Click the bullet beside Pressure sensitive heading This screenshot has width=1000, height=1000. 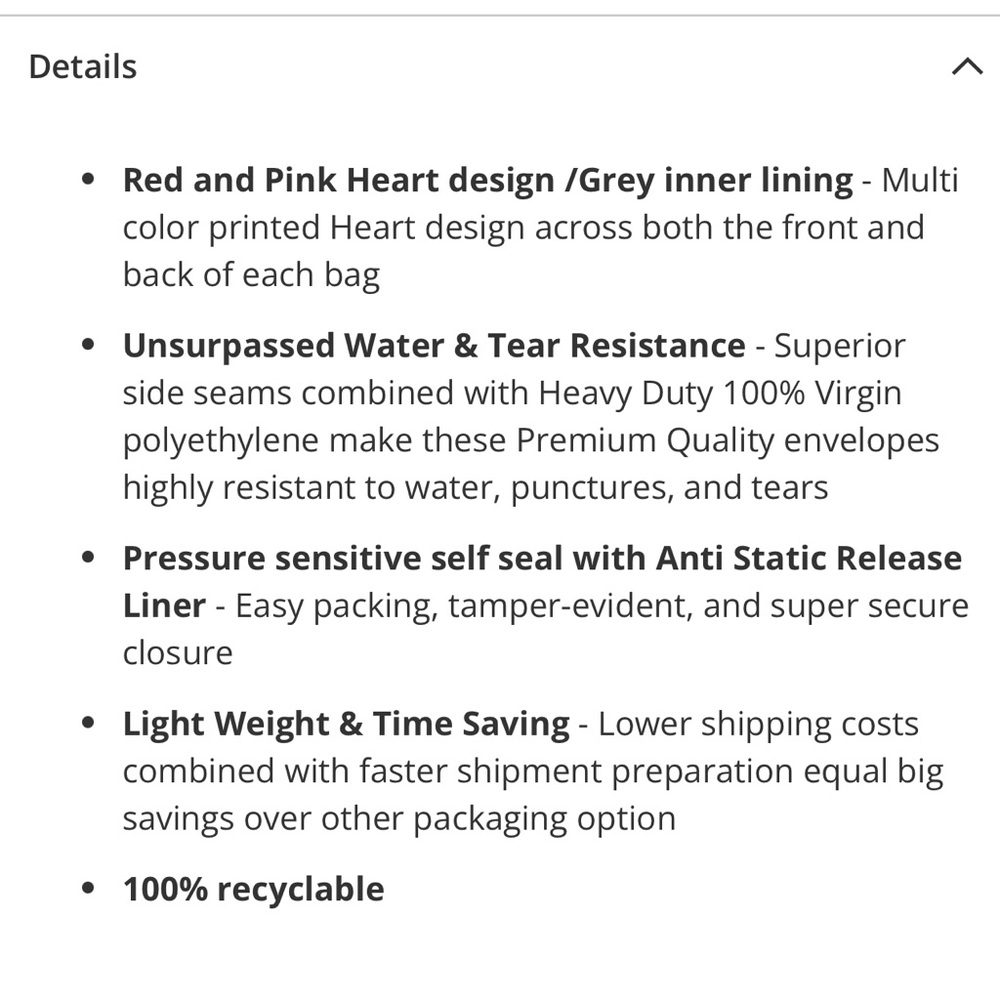click(x=89, y=557)
